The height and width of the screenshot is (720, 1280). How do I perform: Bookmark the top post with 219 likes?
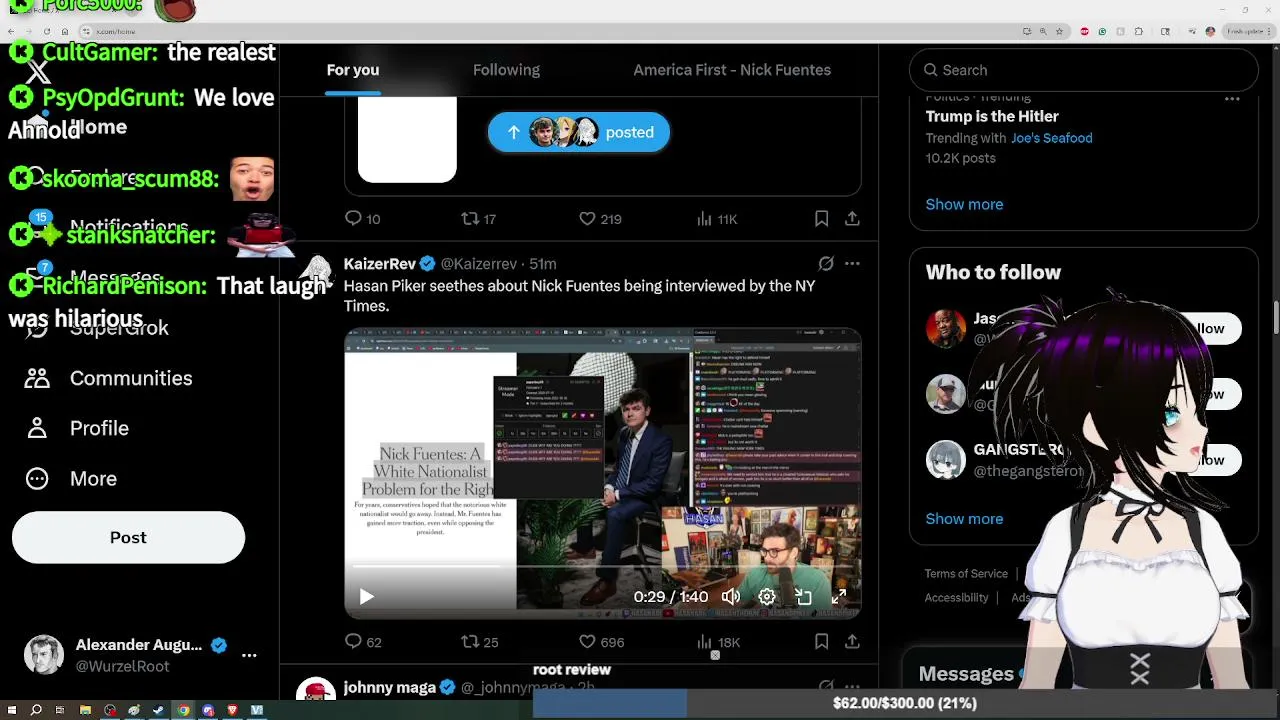[x=821, y=218]
